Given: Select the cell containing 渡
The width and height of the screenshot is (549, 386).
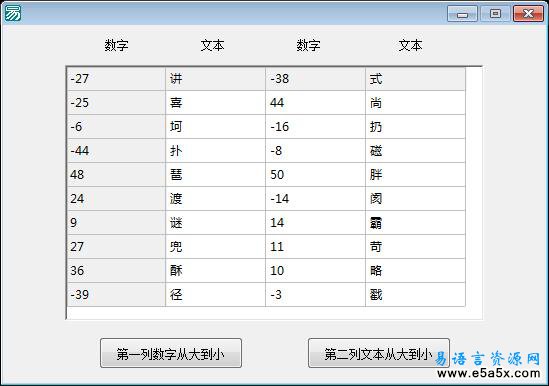Looking at the screenshot, I should (x=215, y=199).
